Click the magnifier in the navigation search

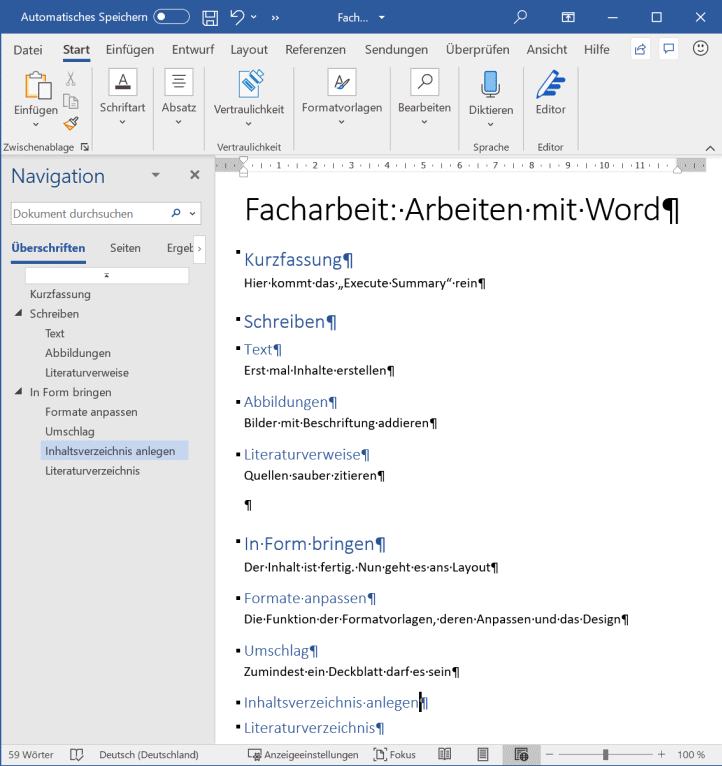176,213
